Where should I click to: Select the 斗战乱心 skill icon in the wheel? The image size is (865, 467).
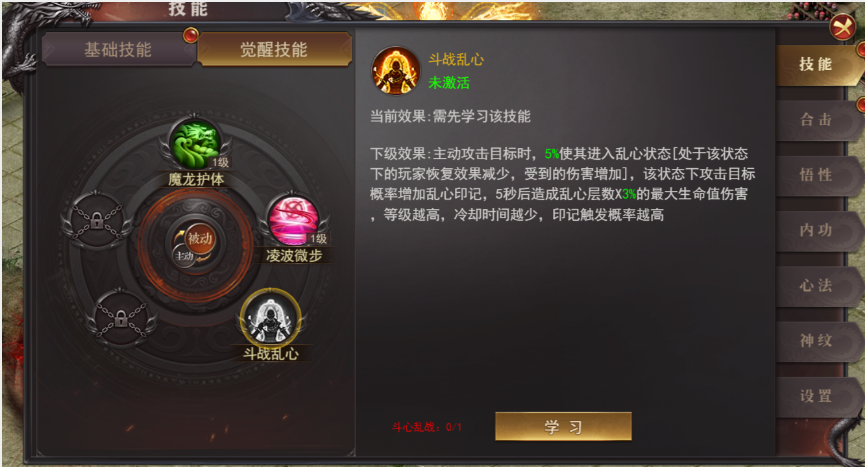[x=270, y=319]
